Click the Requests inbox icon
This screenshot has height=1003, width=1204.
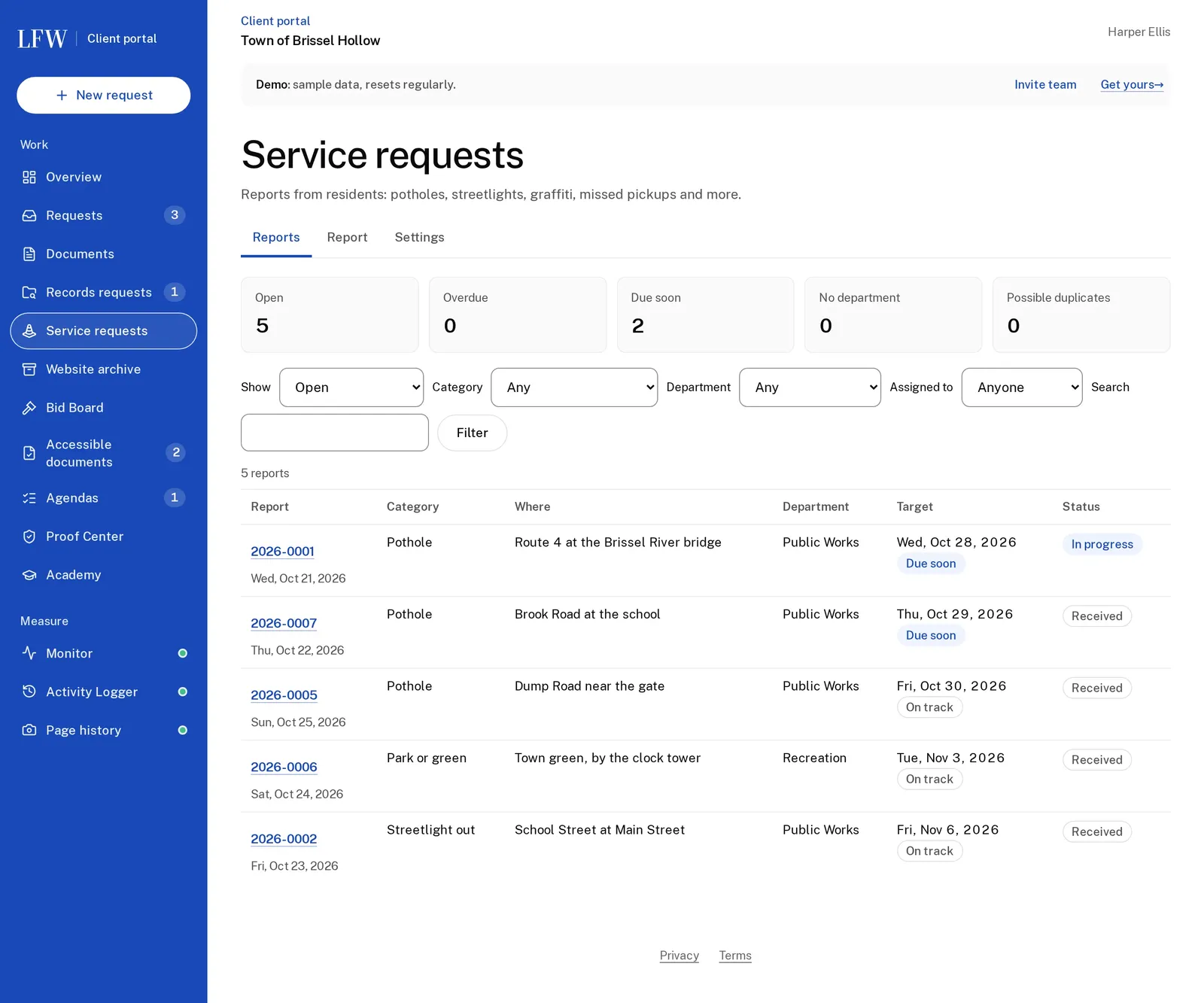pos(29,215)
